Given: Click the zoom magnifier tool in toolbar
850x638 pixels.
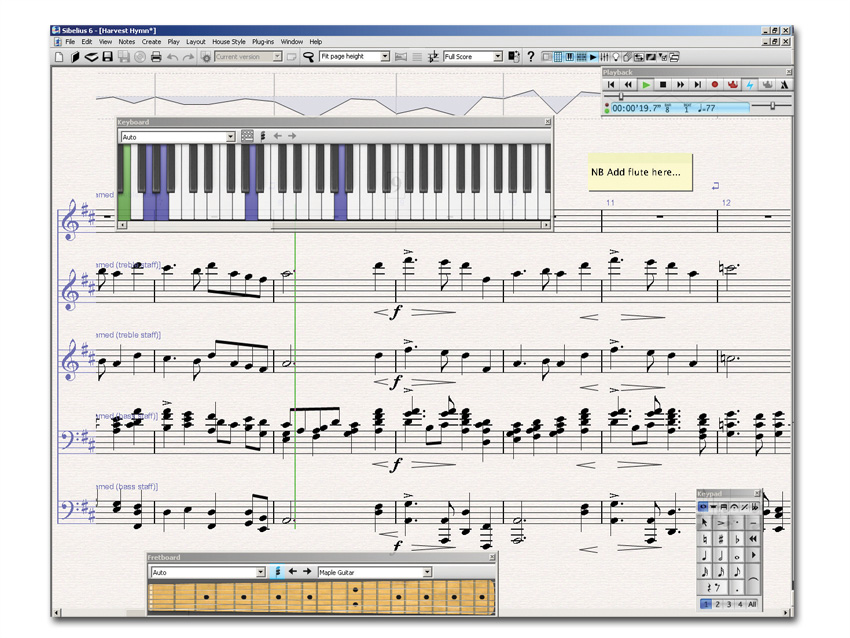Looking at the screenshot, I should [308, 57].
